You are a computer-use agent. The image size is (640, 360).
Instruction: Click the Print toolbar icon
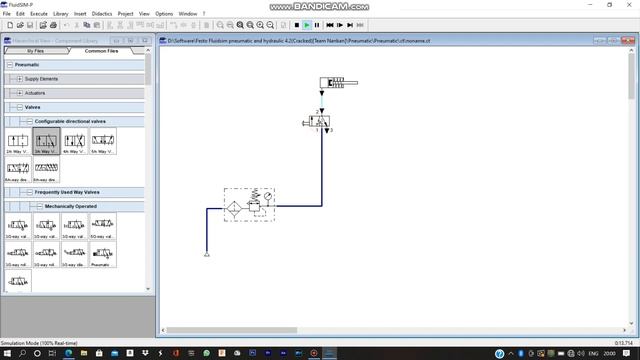click(53, 25)
